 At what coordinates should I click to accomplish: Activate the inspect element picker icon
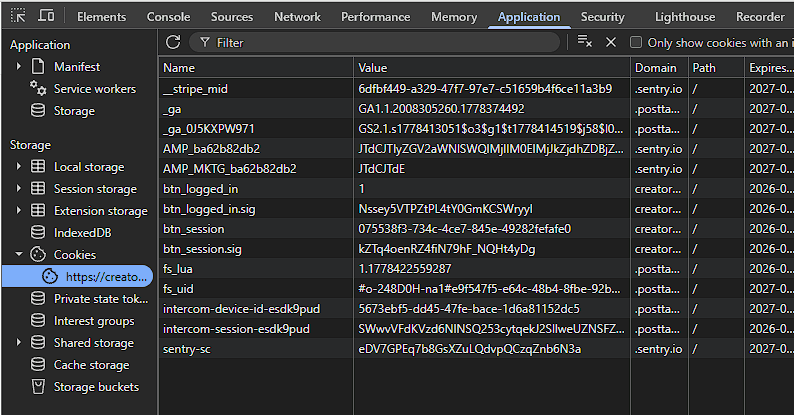click(x=18, y=16)
